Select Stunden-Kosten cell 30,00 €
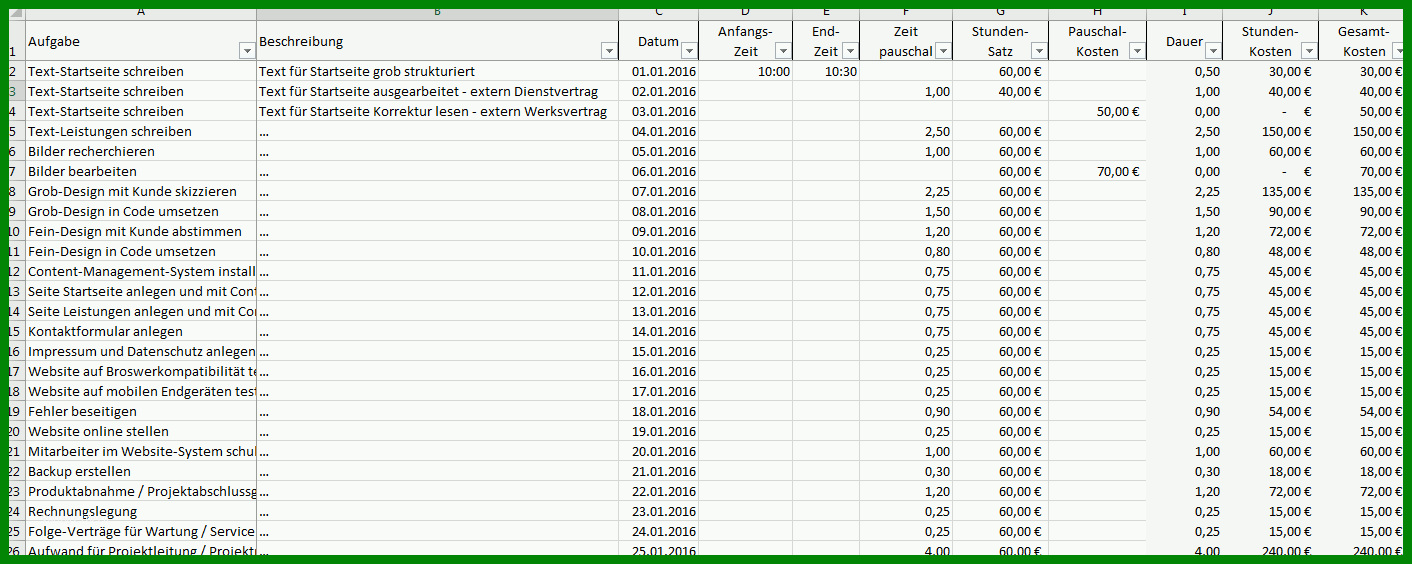The height and width of the screenshot is (564, 1412). pyautogui.click(x=1270, y=71)
